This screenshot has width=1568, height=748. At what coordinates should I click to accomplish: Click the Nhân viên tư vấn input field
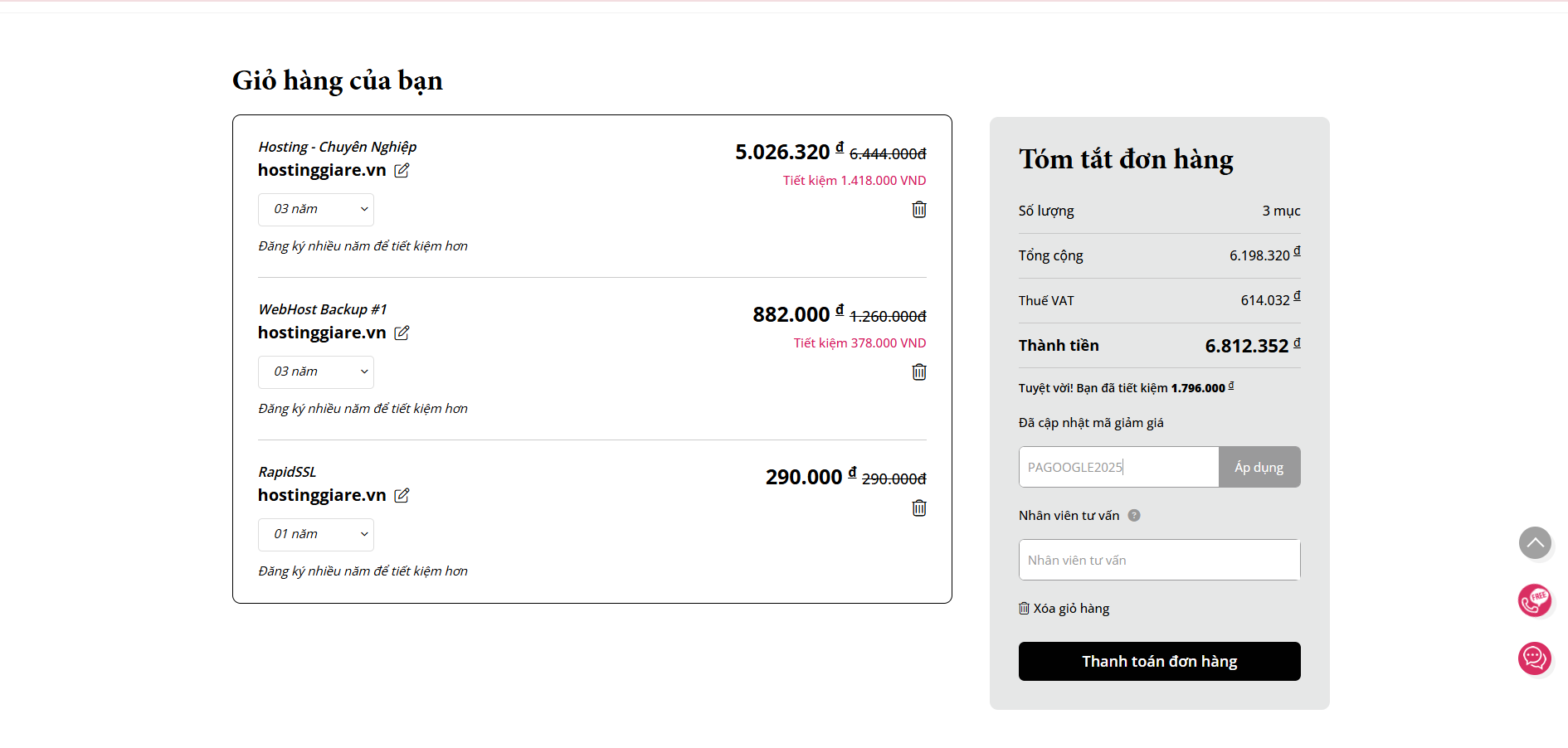pyautogui.click(x=1159, y=561)
